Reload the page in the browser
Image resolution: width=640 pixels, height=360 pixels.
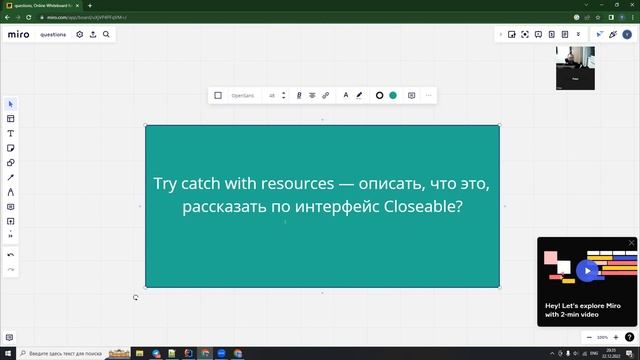click(x=29, y=18)
